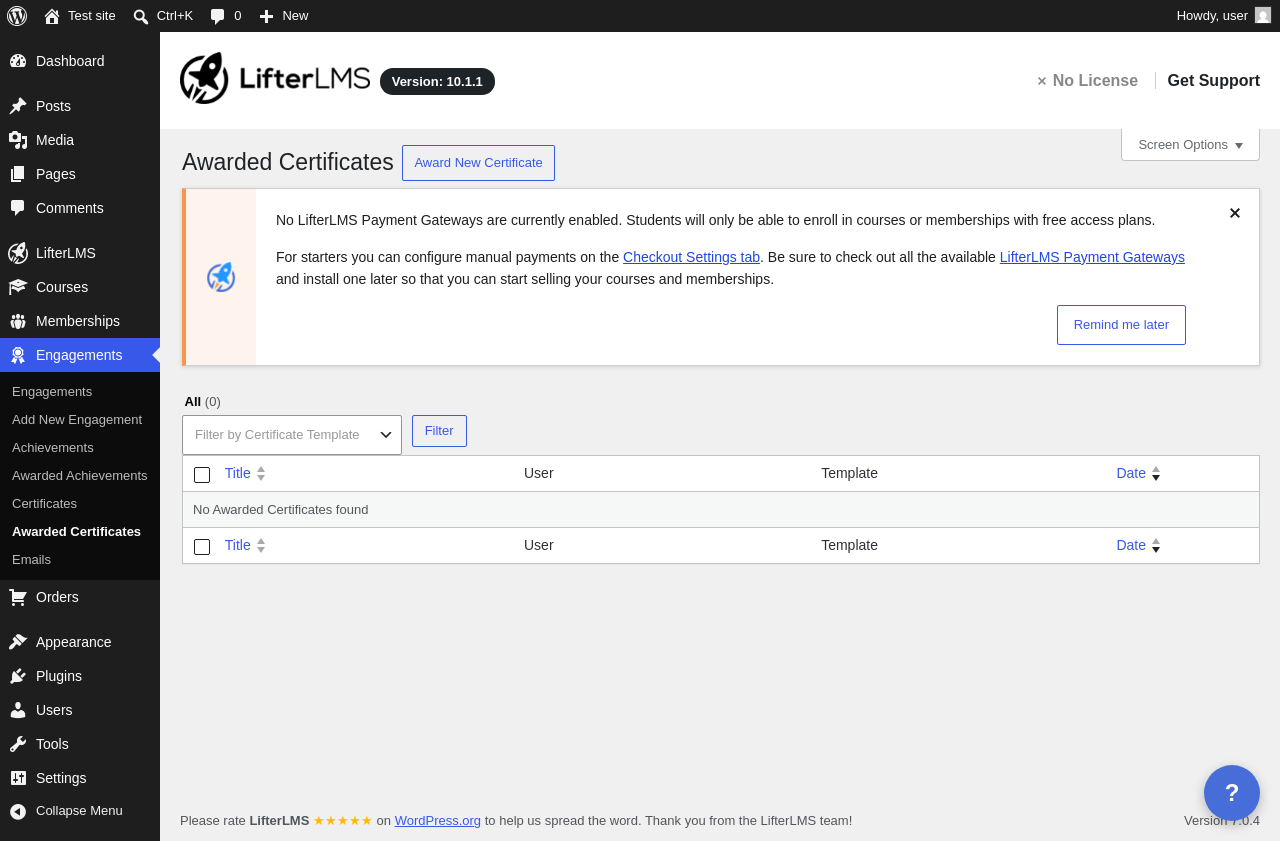Click the New plus icon

pos(266,16)
